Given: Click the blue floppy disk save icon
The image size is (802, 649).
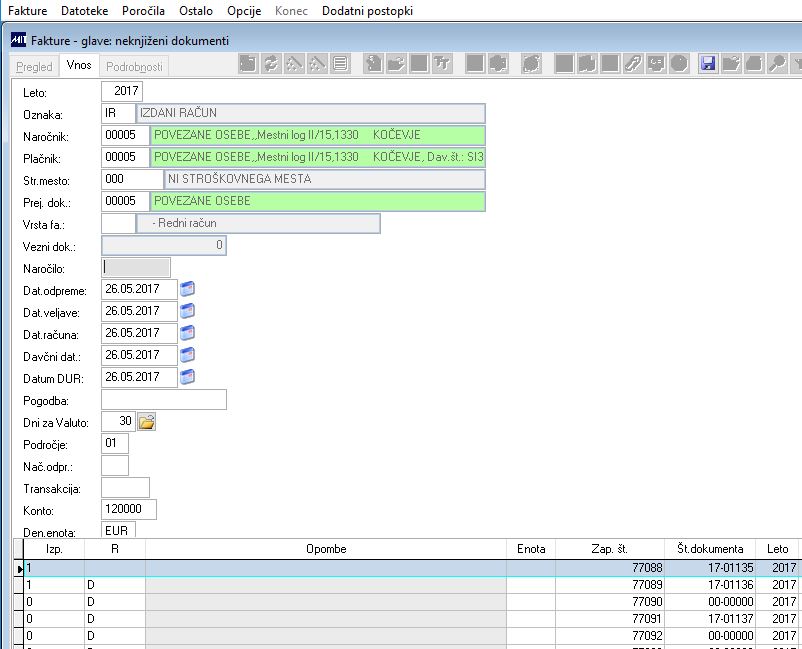Looking at the screenshot, I should (x=708, y=64).
